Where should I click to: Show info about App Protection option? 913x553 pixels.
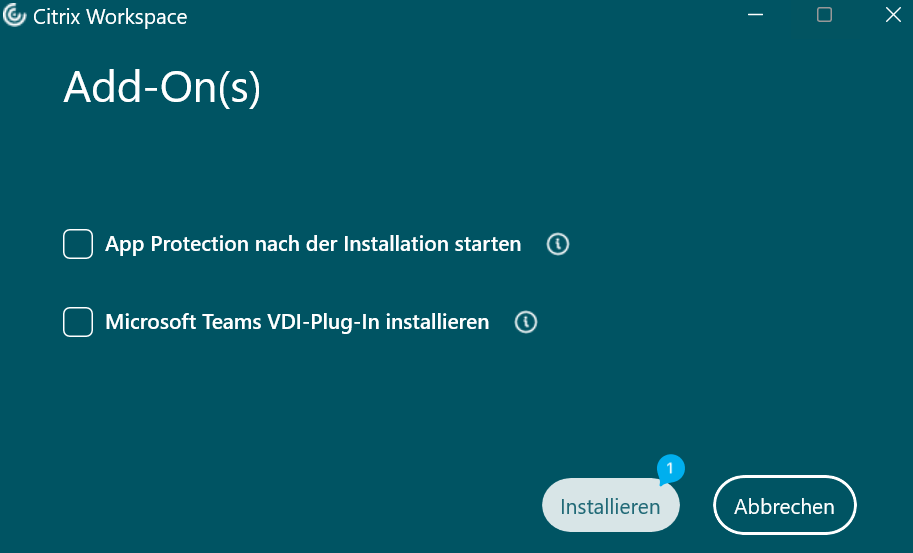[558, 244]
